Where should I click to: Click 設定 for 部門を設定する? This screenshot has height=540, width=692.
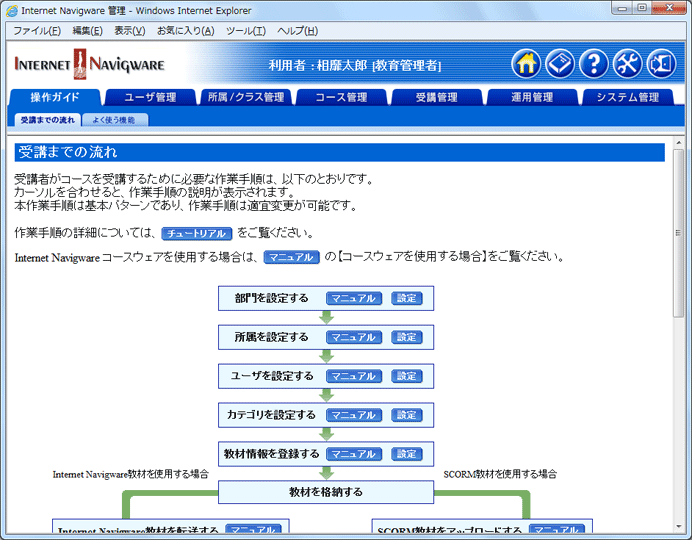tap(406, 299)
